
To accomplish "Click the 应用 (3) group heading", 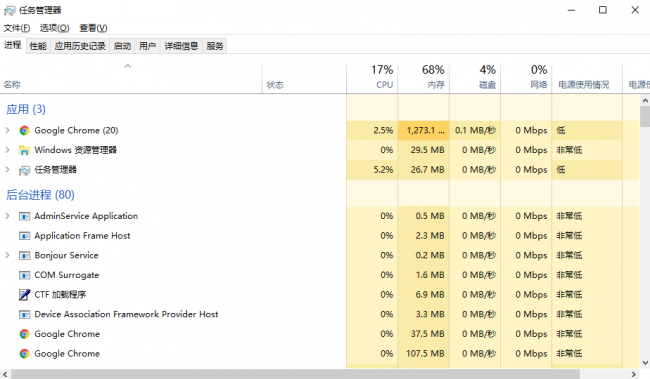I will 26,109.
